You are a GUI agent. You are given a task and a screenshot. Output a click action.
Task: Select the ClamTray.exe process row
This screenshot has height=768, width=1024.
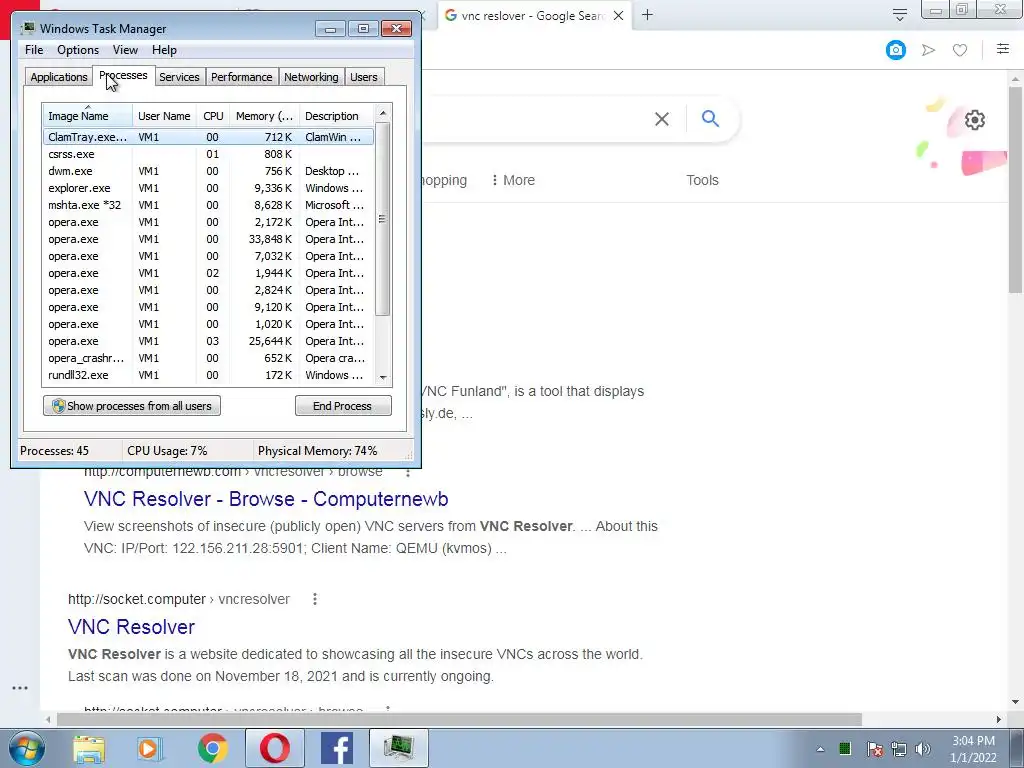pyautogui.click(x=208, y=137)
